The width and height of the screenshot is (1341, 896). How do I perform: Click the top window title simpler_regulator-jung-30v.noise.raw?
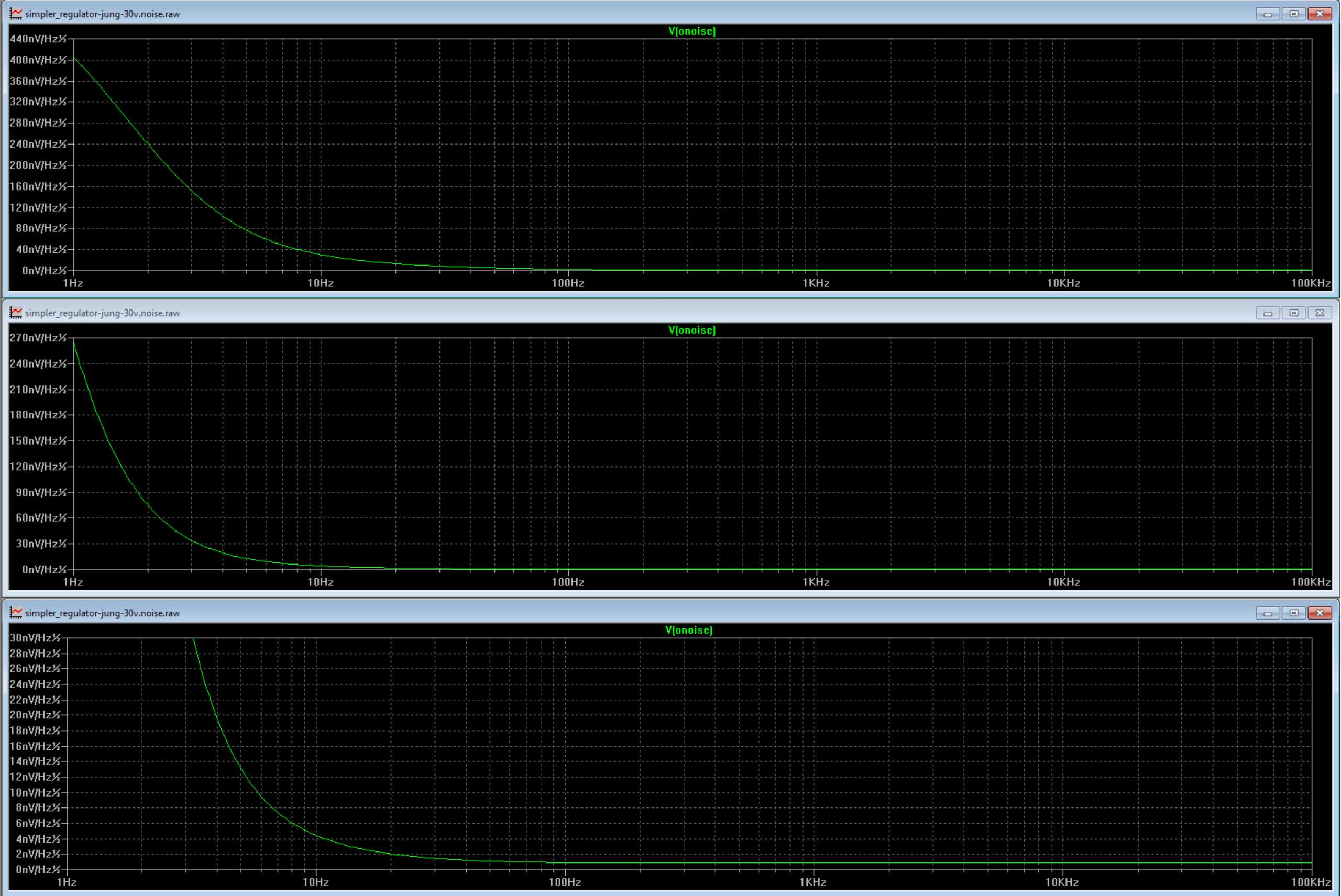click(102, 14)
